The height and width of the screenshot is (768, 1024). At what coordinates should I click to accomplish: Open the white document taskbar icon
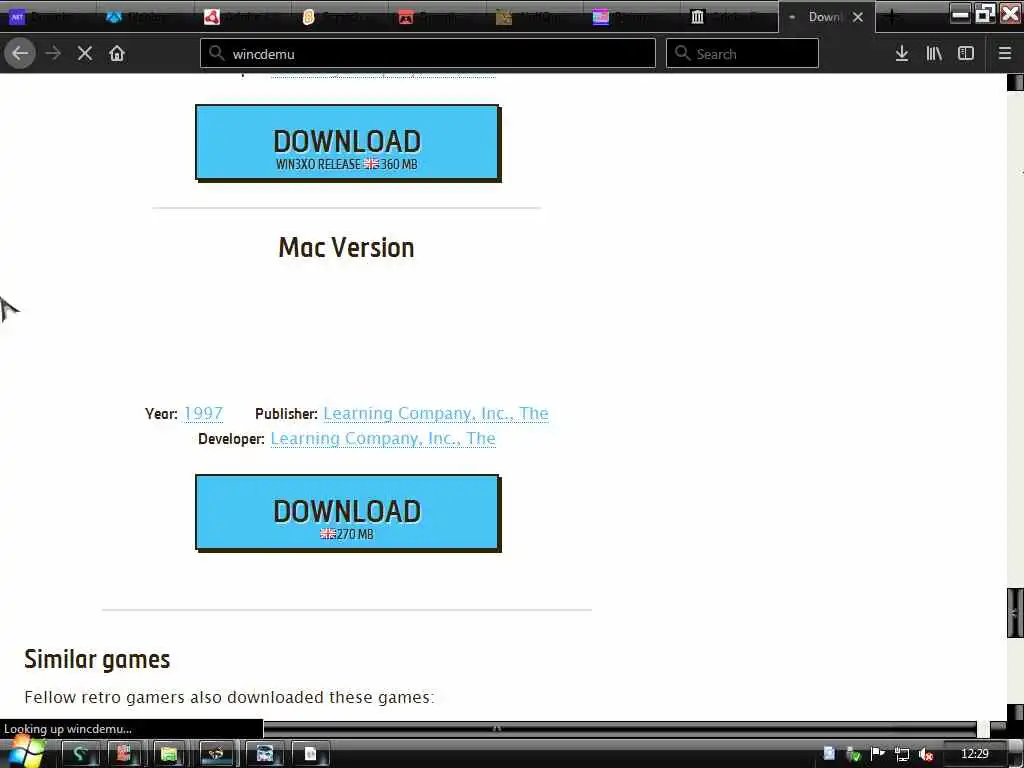tap(311, 754)
